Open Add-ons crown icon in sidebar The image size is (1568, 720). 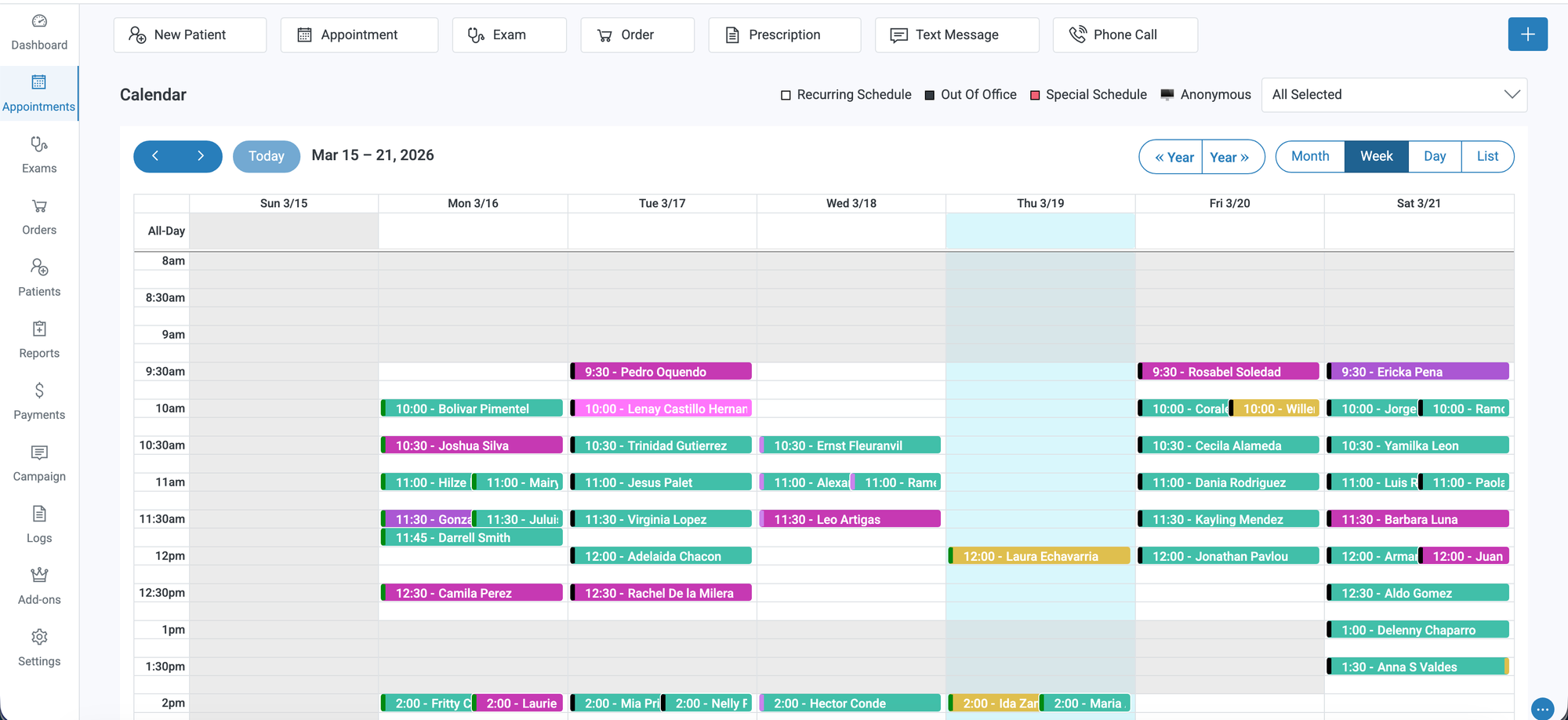click(x=39, y=576)
